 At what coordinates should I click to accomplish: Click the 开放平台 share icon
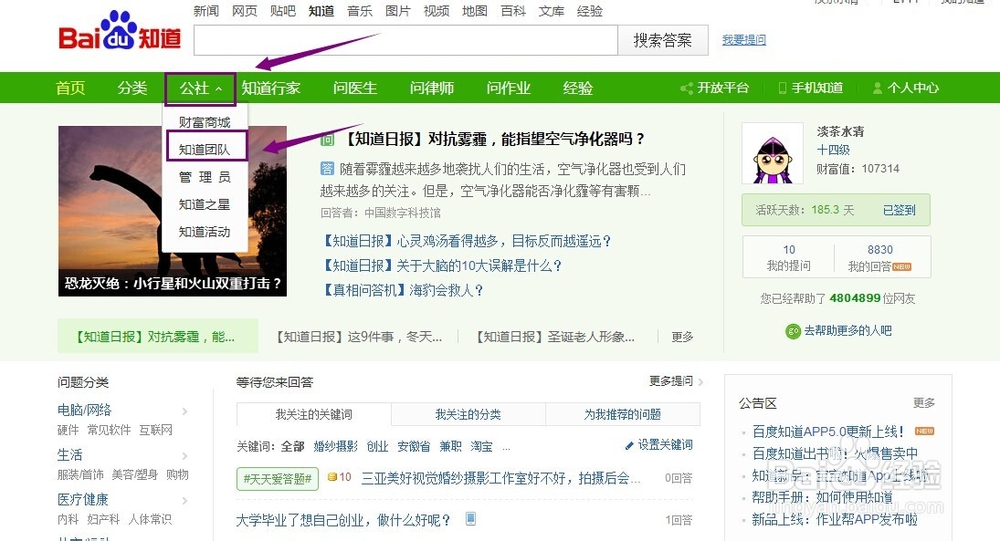click(687, 88)
